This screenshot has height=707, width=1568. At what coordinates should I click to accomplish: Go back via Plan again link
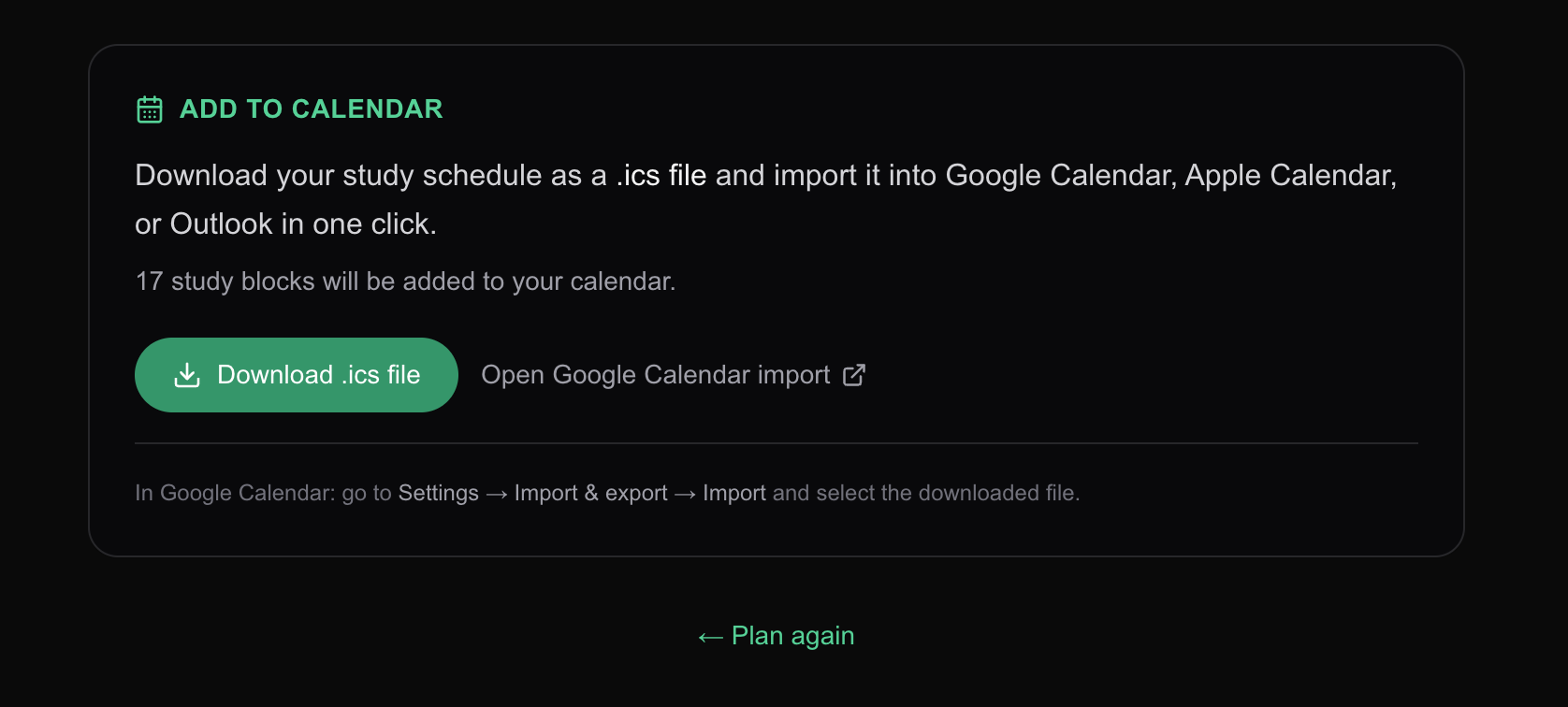coord(777,636)
